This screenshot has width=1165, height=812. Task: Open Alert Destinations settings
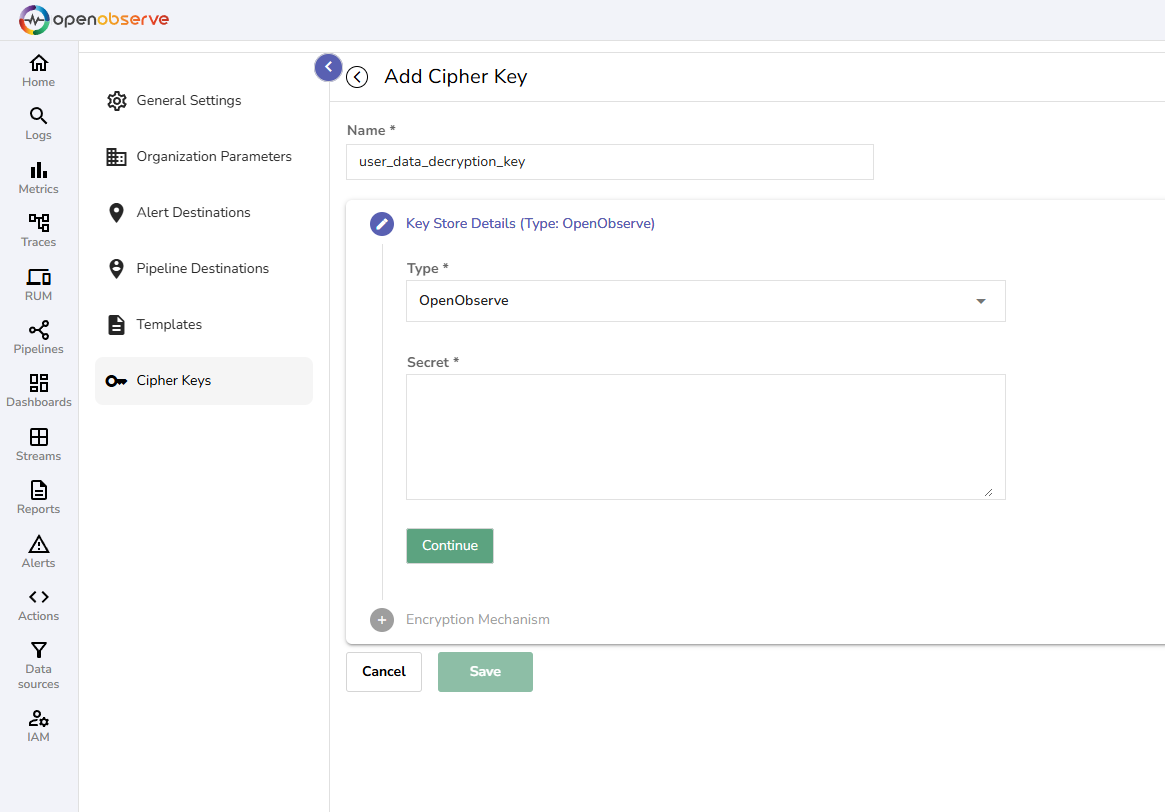[x=193, y=213]
